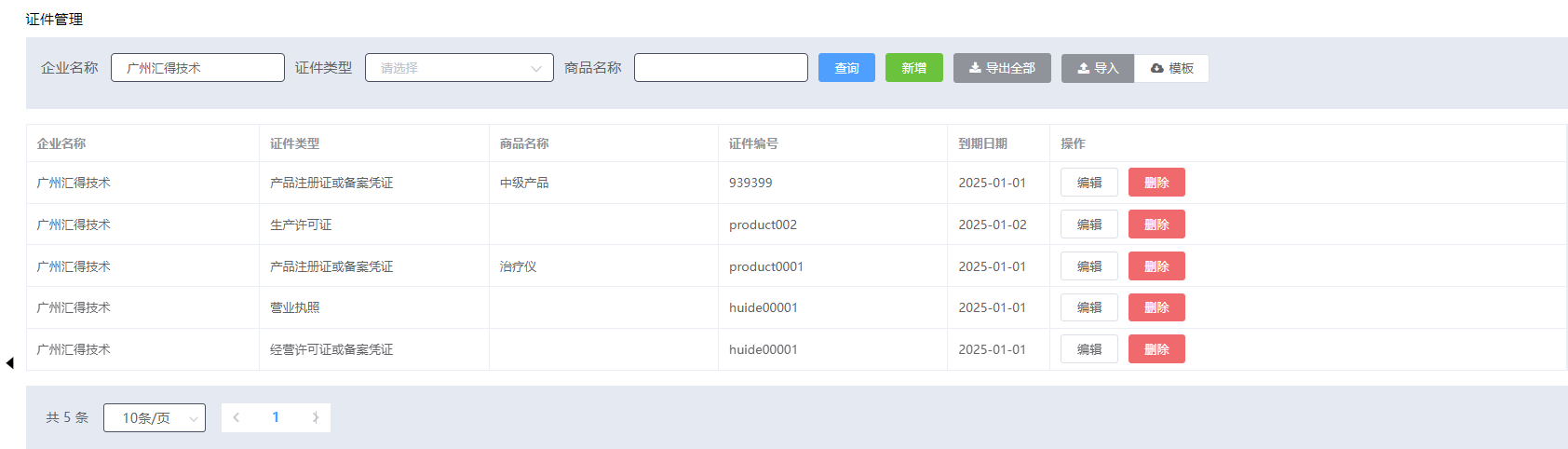1568x449 pixels.
Task: Click the 导出全部 export button
Action: coord(1002,68)
